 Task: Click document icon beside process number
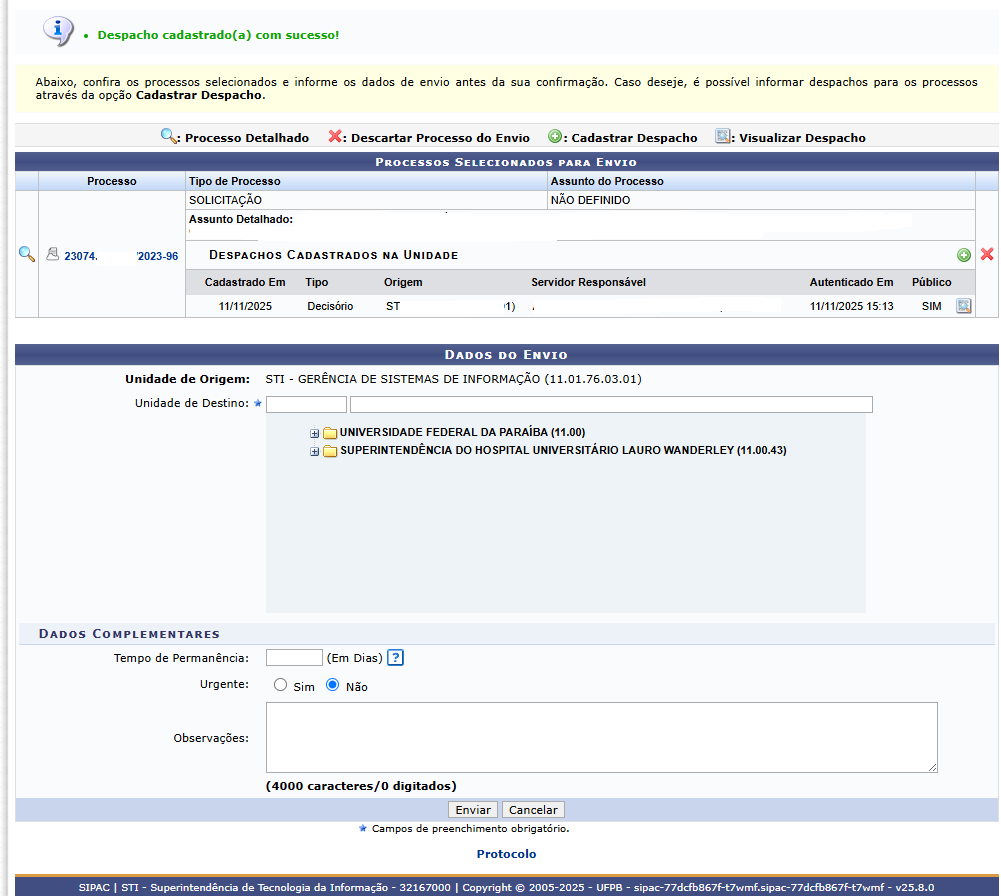pos(53,255)
